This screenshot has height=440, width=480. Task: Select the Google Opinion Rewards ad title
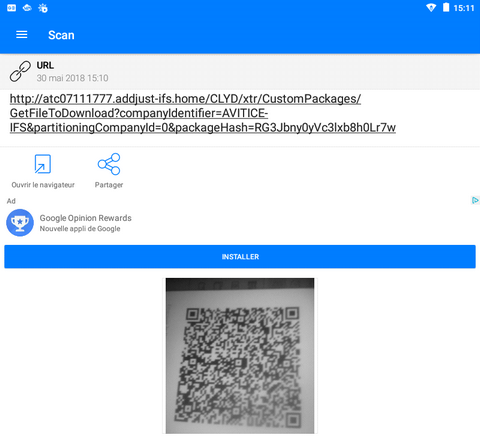(86, 218)
